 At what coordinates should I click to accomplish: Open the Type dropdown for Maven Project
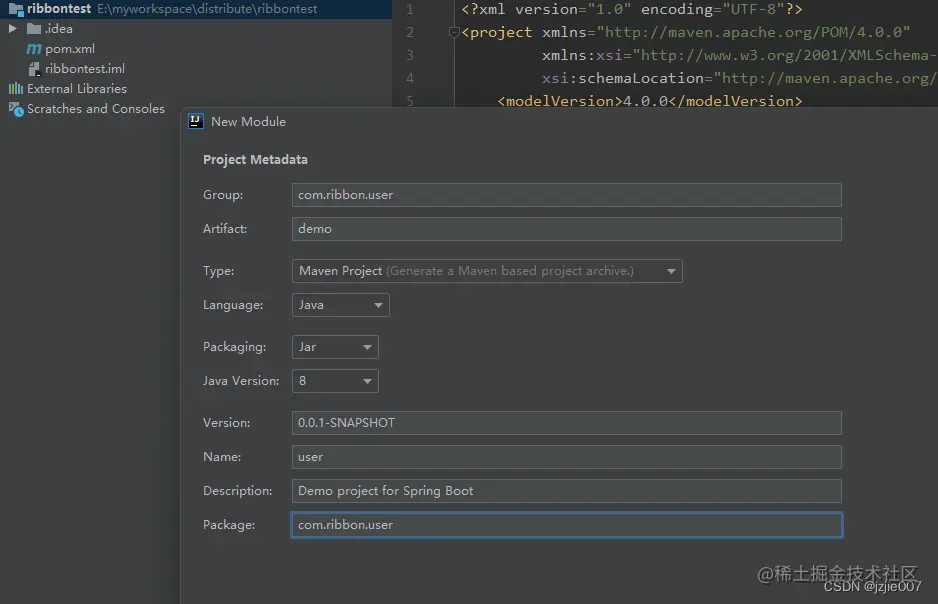coord(487,271)
